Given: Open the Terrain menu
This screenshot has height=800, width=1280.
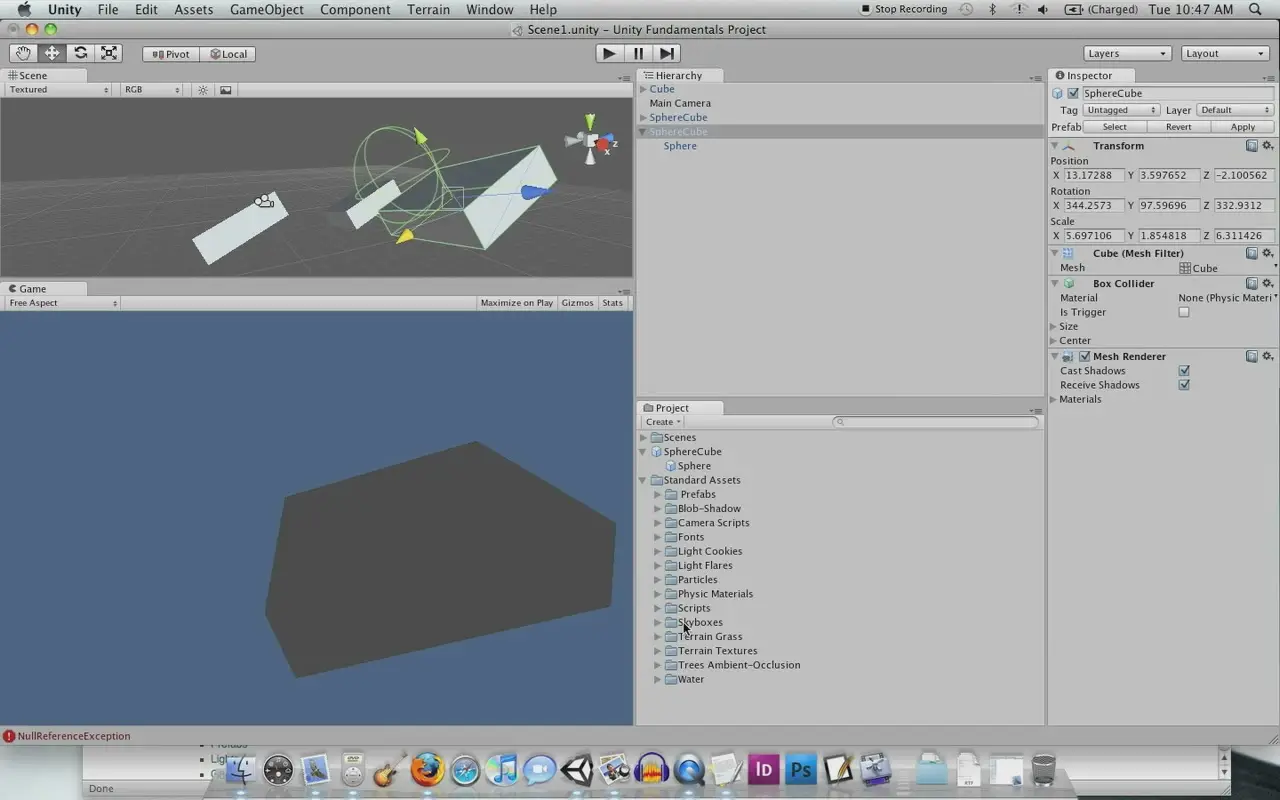Looking at the screenshot, I should pos(428,9).
